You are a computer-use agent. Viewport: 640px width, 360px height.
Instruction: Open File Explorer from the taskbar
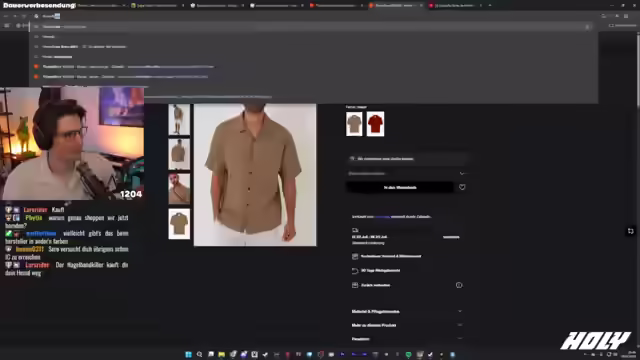point(221,354)
